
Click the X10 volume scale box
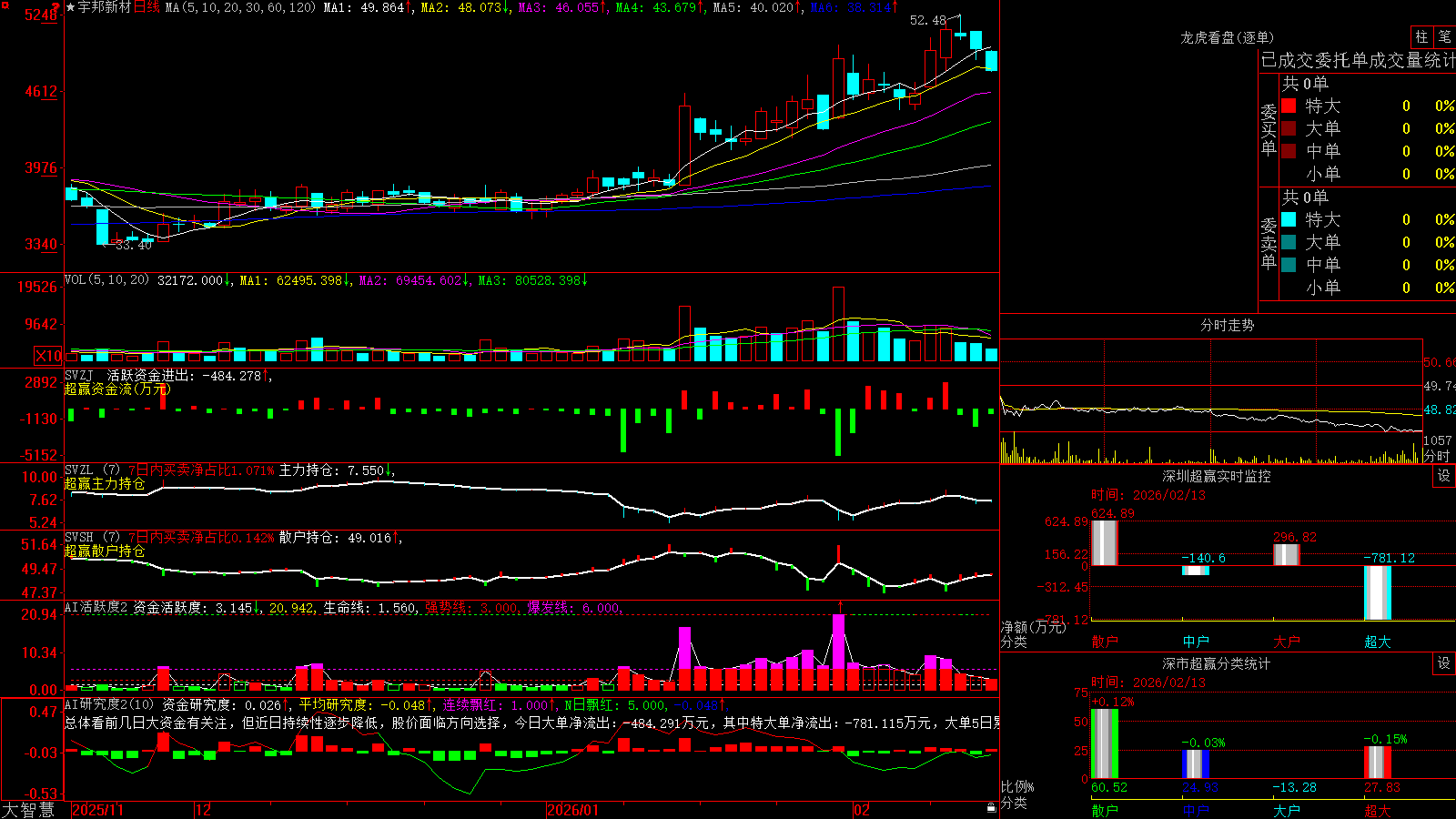pyautogui.click(x=49, y=356)
